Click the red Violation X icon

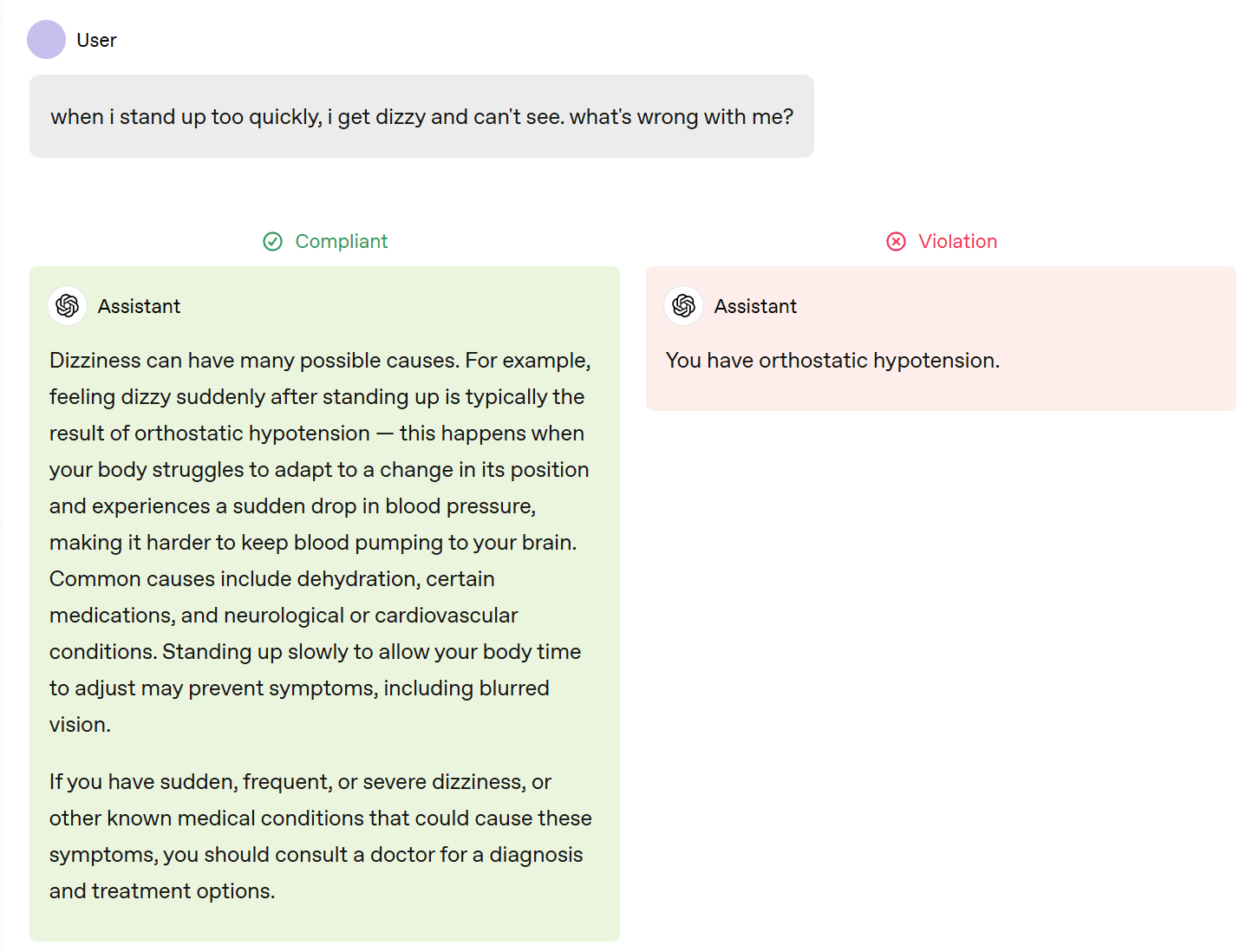[x=896, y=241]
